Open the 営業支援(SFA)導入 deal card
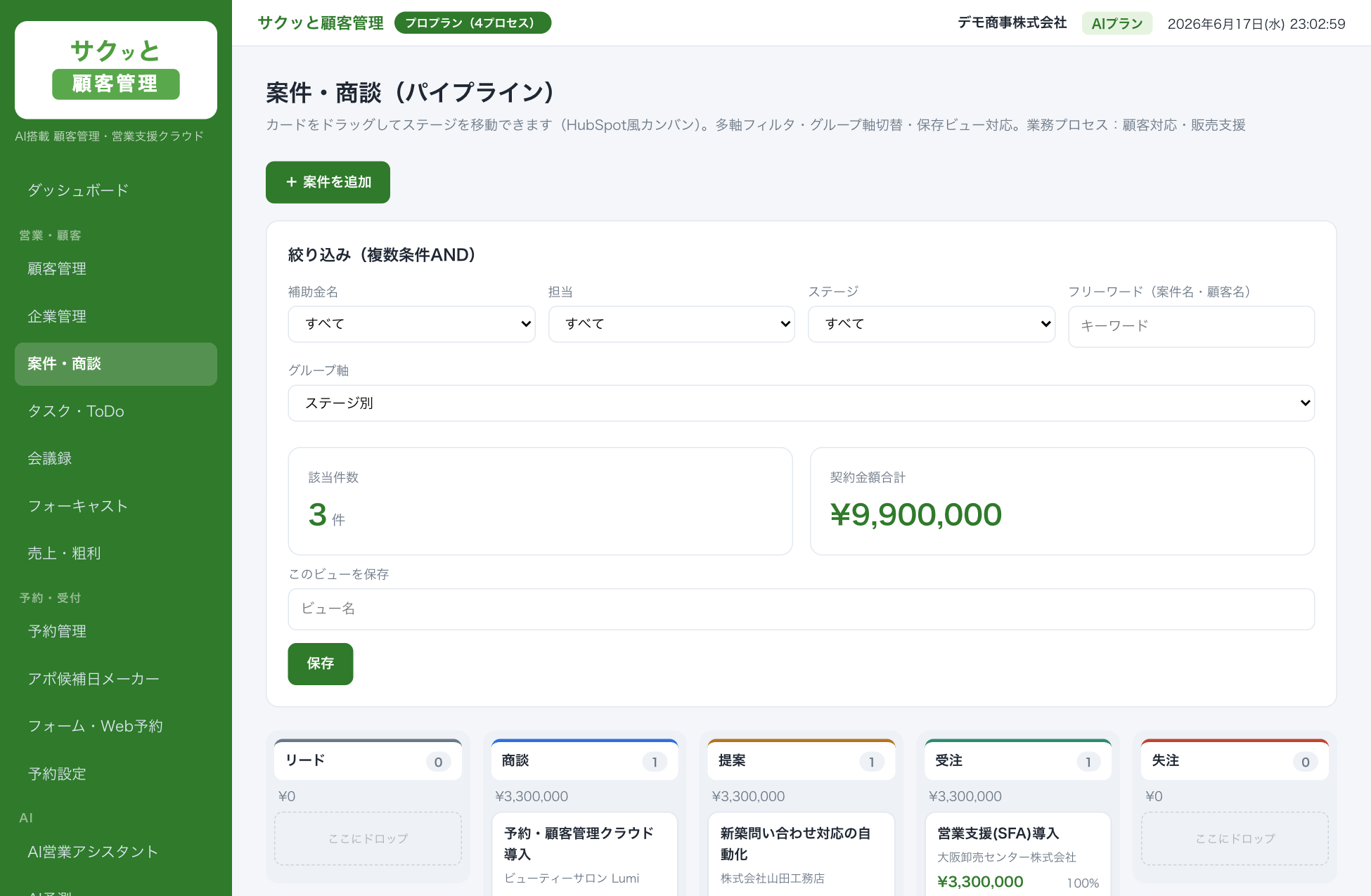The width and height of the screenshot is (1371, 896). pos(1018,855)
